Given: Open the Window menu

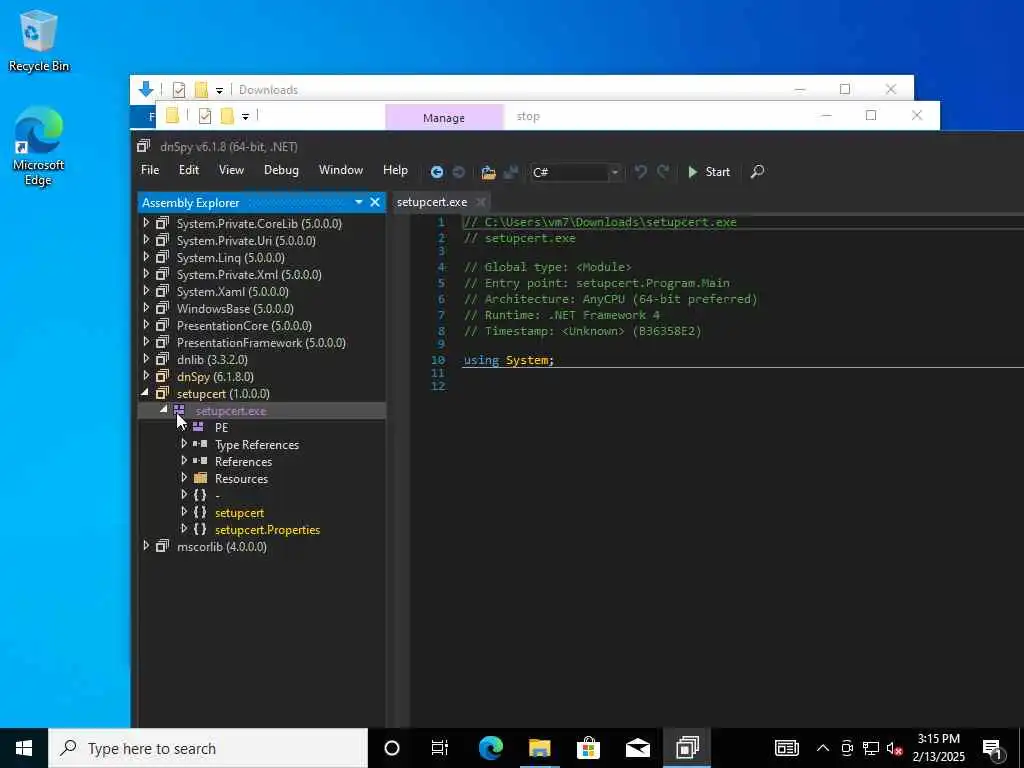Looking at the screenshot, I should (x=340, y=170).
